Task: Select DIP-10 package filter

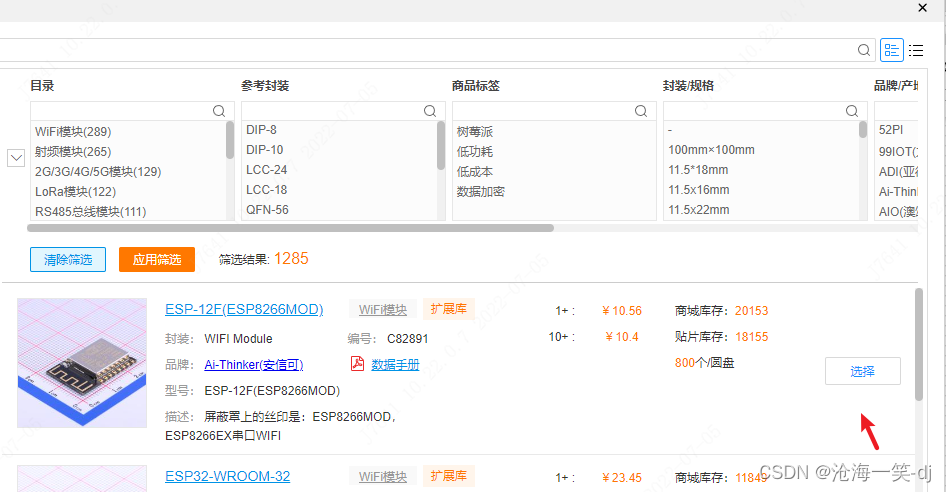Action: pos(264,150)
